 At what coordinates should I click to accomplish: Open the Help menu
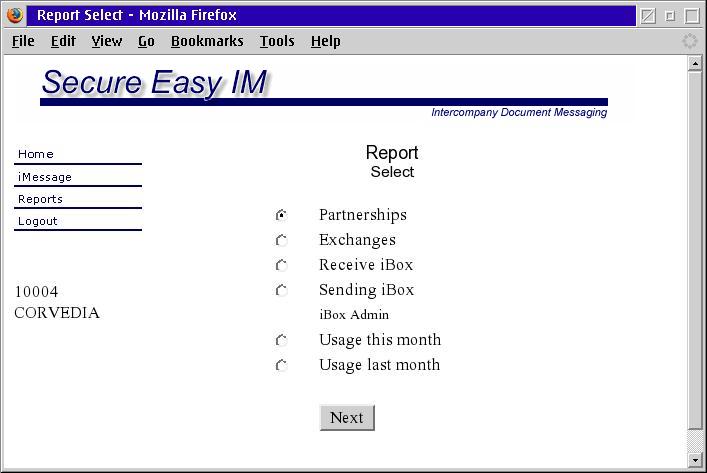click(325, 41)
